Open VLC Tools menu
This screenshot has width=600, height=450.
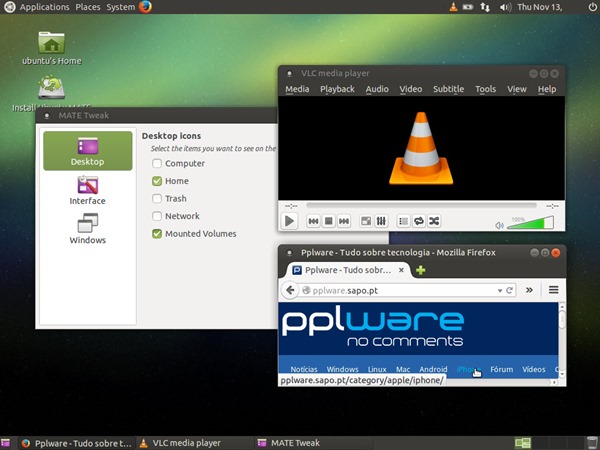[486, 89]
